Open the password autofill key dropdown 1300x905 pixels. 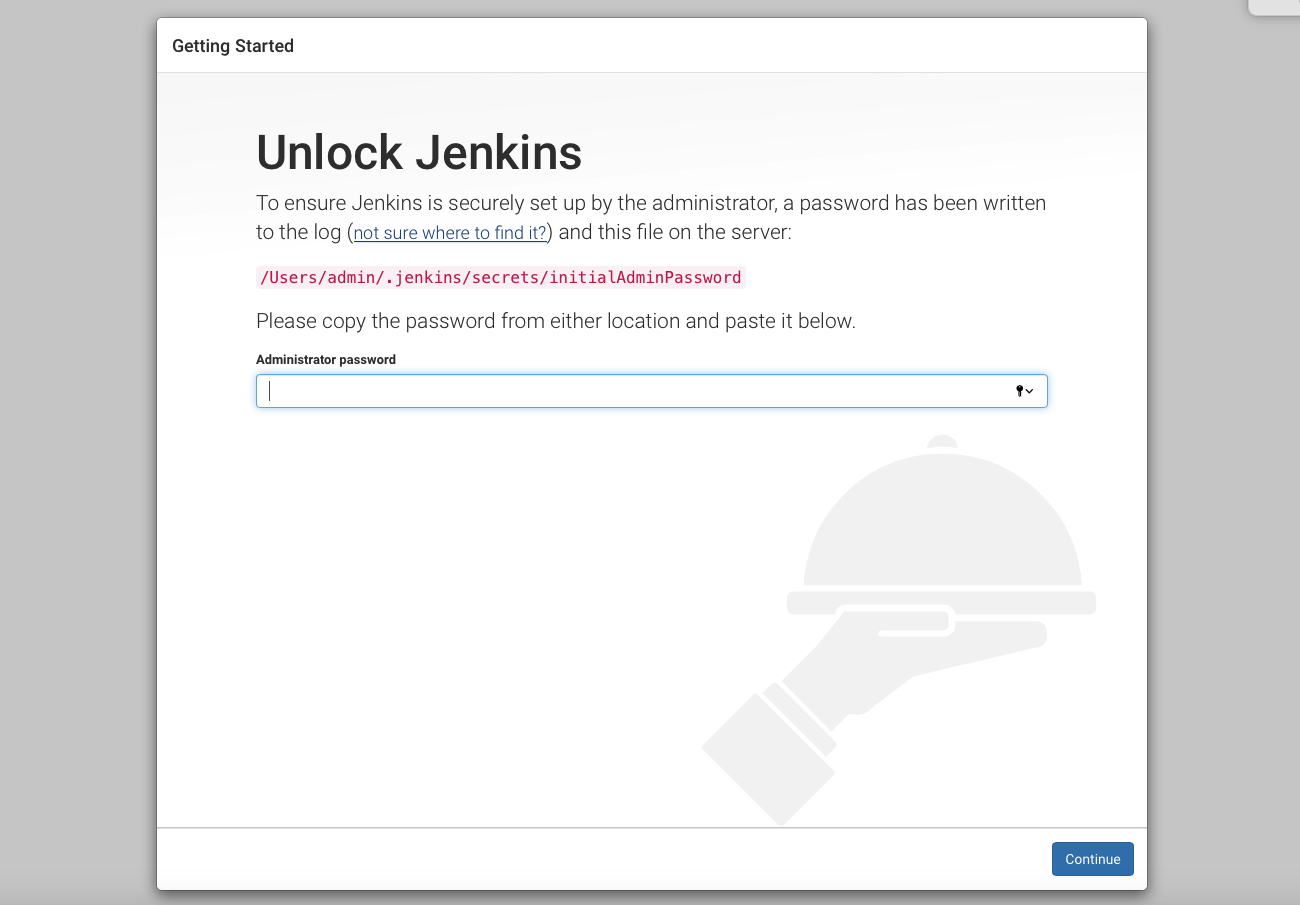(x=1024, y=391)
